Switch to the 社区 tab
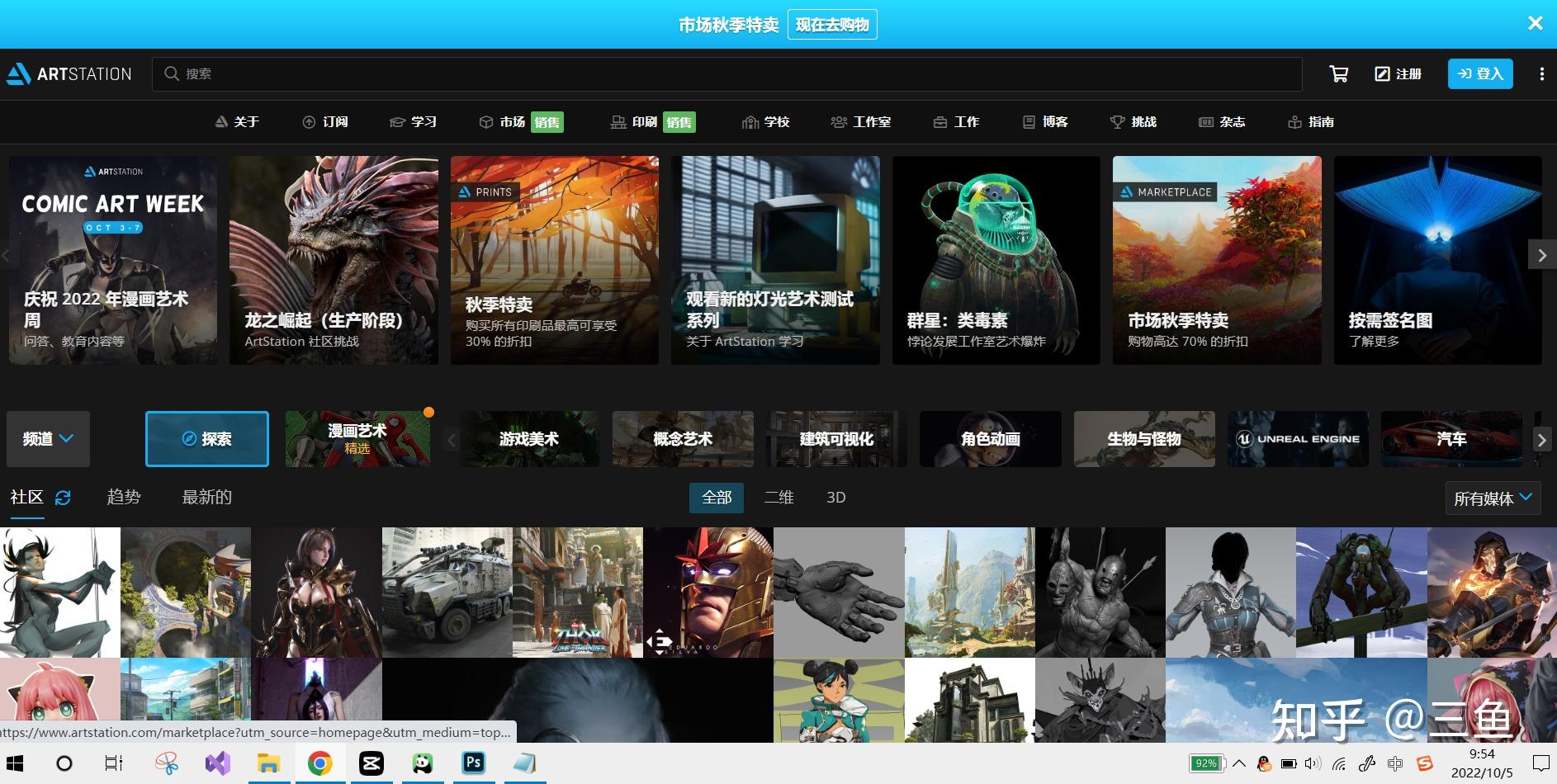1557x784 pixels. pyautogui.click(x=26, y=498)
